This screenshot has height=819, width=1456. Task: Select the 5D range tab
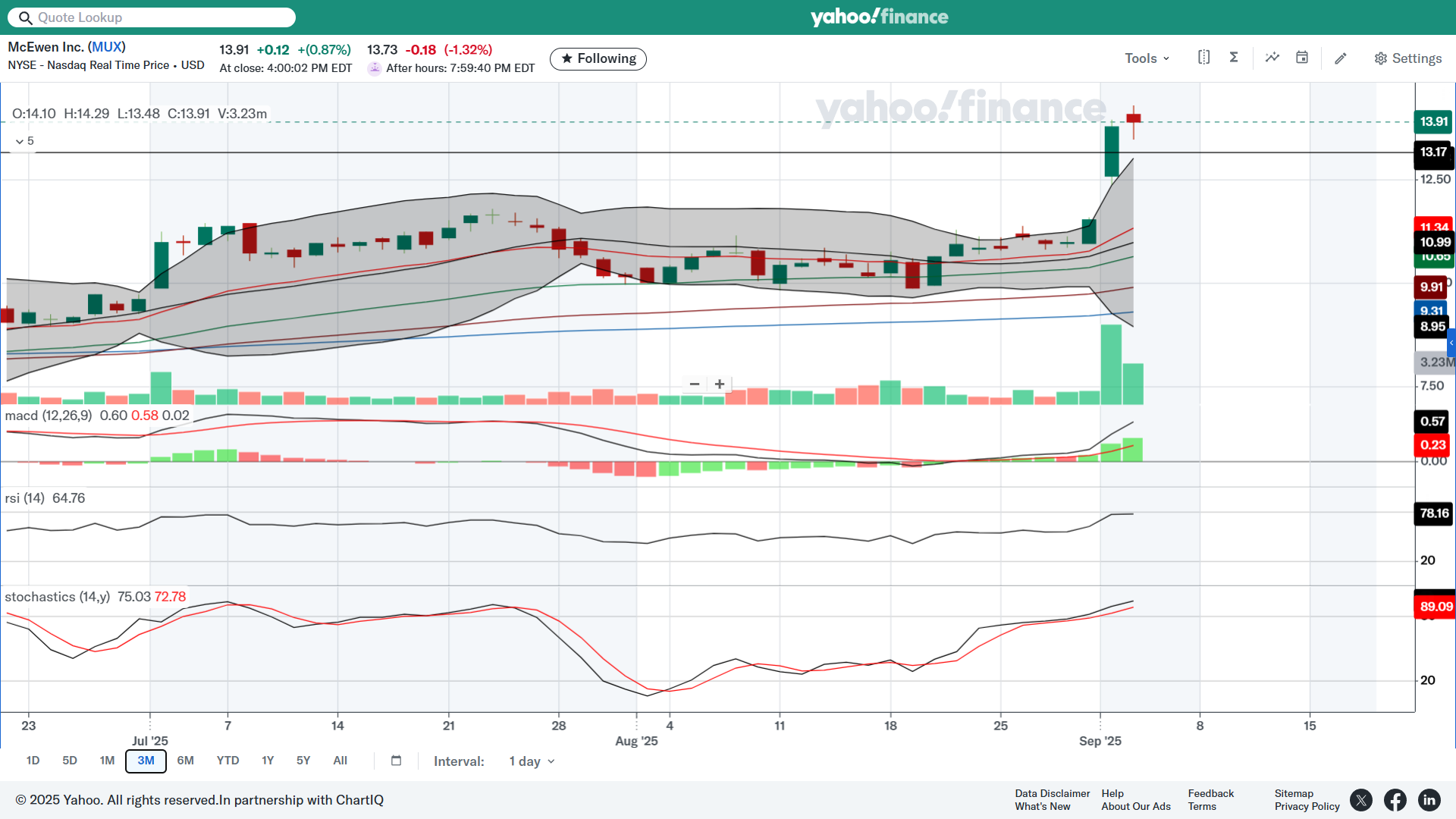70,761
